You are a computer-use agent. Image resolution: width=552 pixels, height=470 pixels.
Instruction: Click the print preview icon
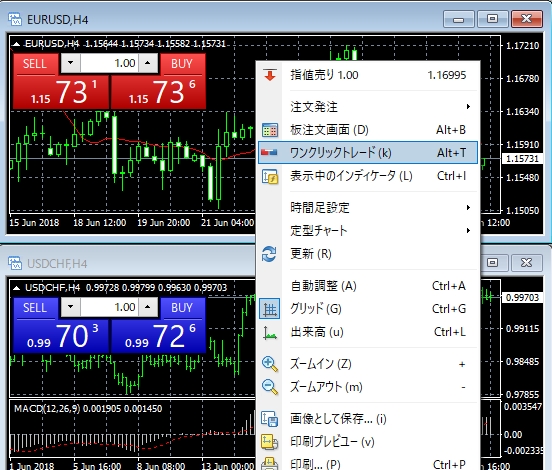point(270,442)
